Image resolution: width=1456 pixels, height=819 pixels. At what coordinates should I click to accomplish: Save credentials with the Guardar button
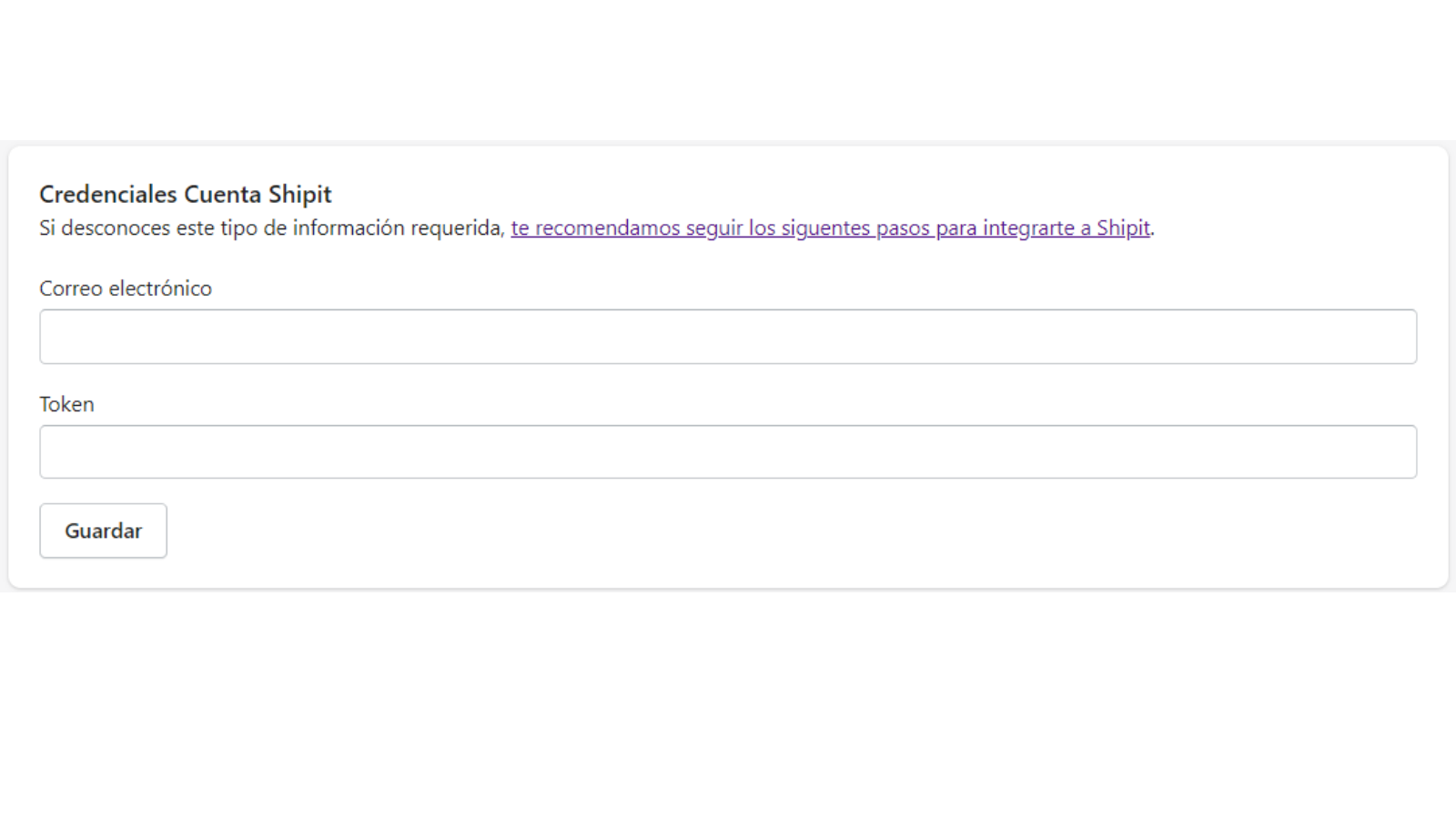(x=103, y=531)
